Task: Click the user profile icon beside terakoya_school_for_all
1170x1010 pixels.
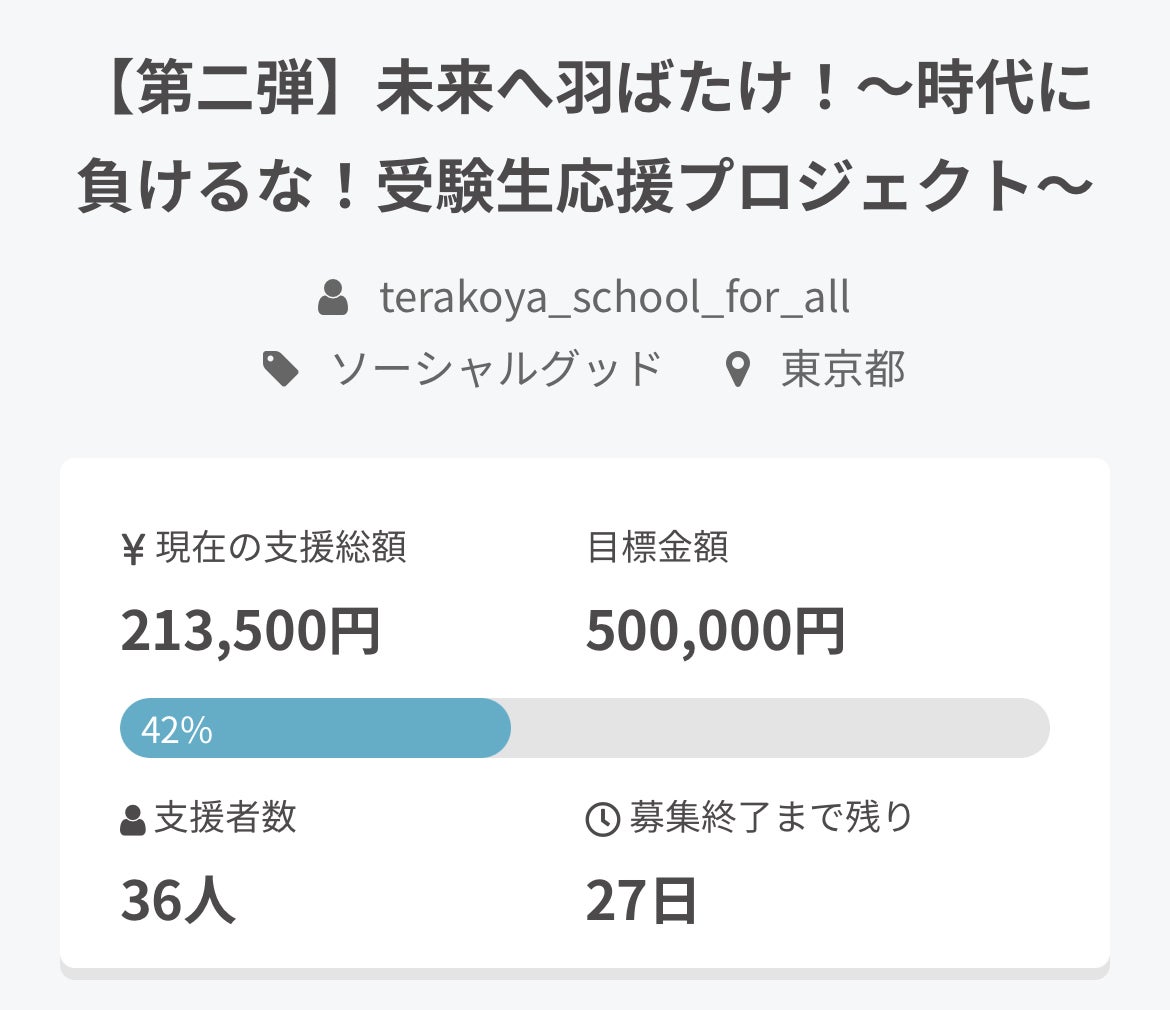Action: [333, 299]
